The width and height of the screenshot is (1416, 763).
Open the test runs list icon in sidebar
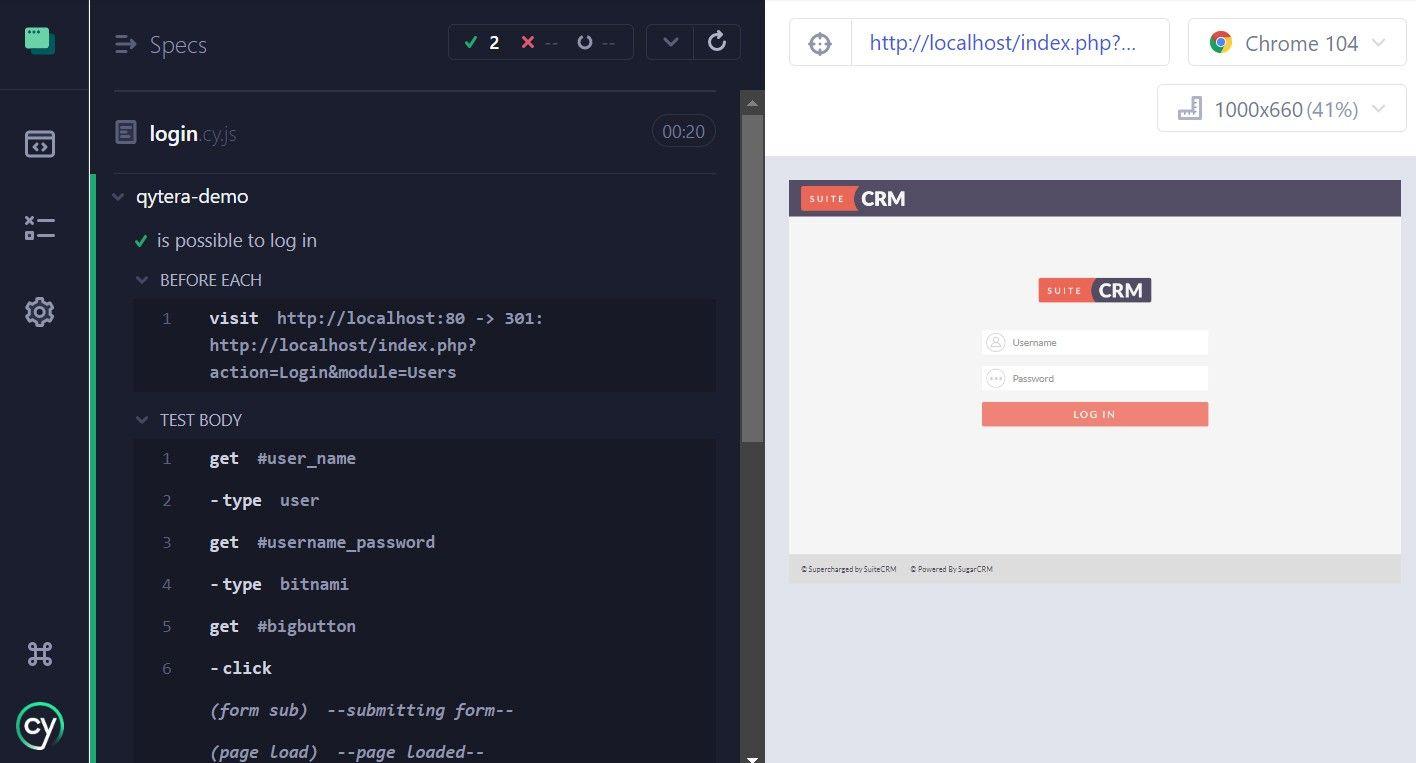pyautogui.click(x=39, y=228)
